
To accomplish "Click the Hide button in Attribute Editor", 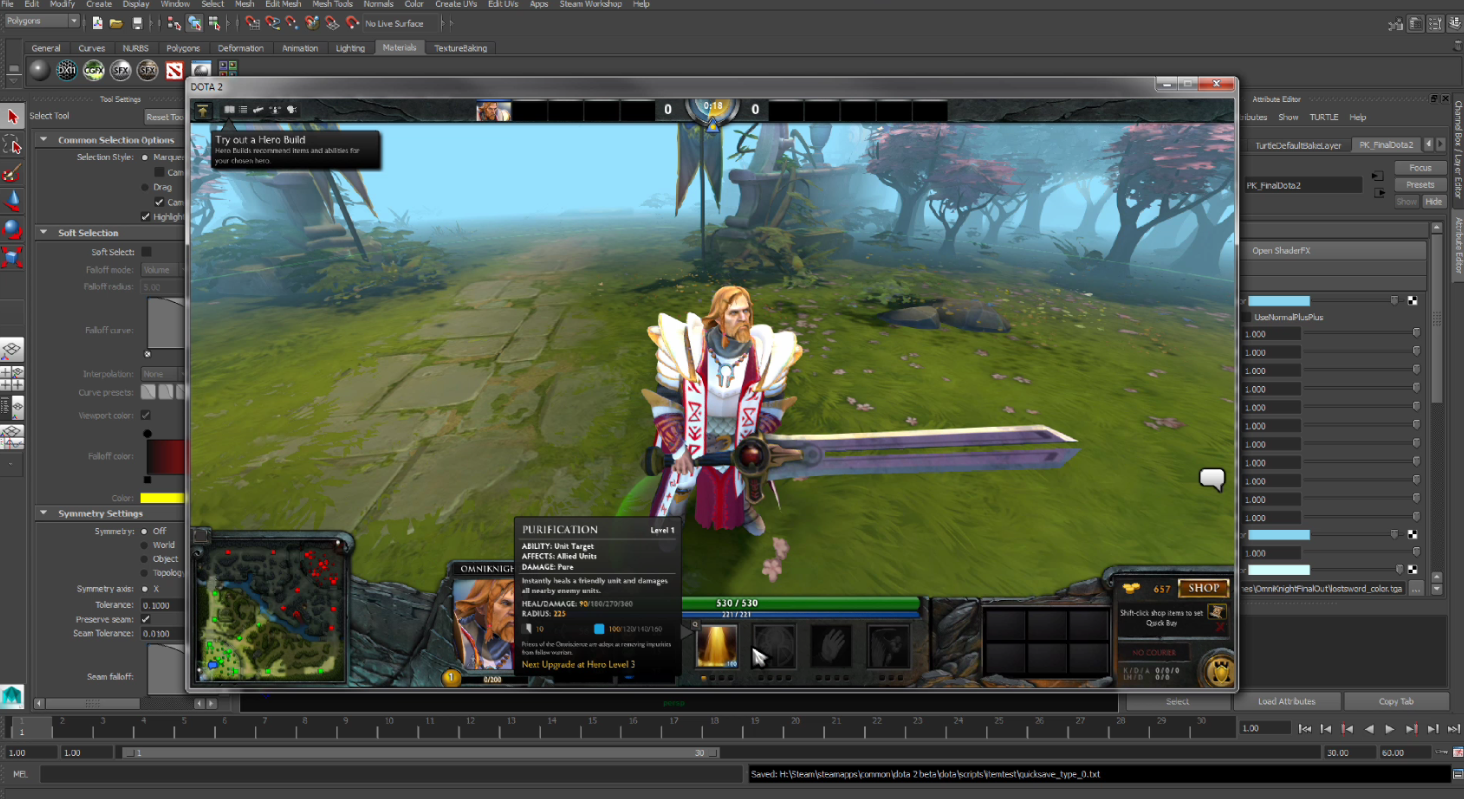I will [x=1434, y=202].
